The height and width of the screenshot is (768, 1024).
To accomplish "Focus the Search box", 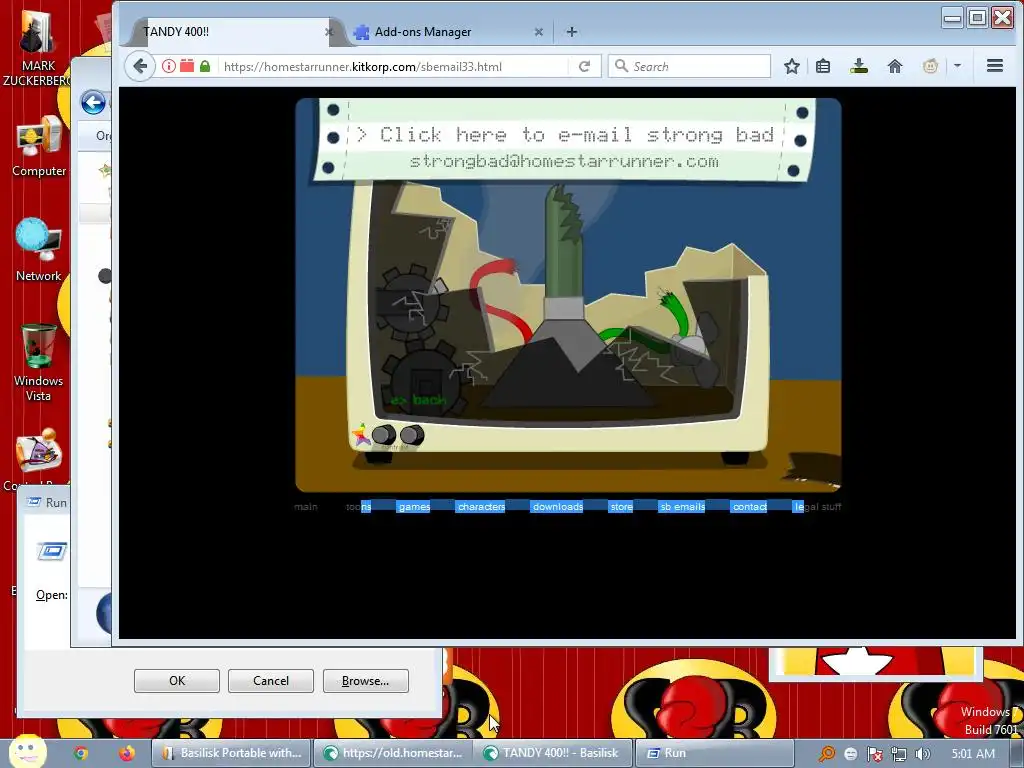I will coord(690,66).
